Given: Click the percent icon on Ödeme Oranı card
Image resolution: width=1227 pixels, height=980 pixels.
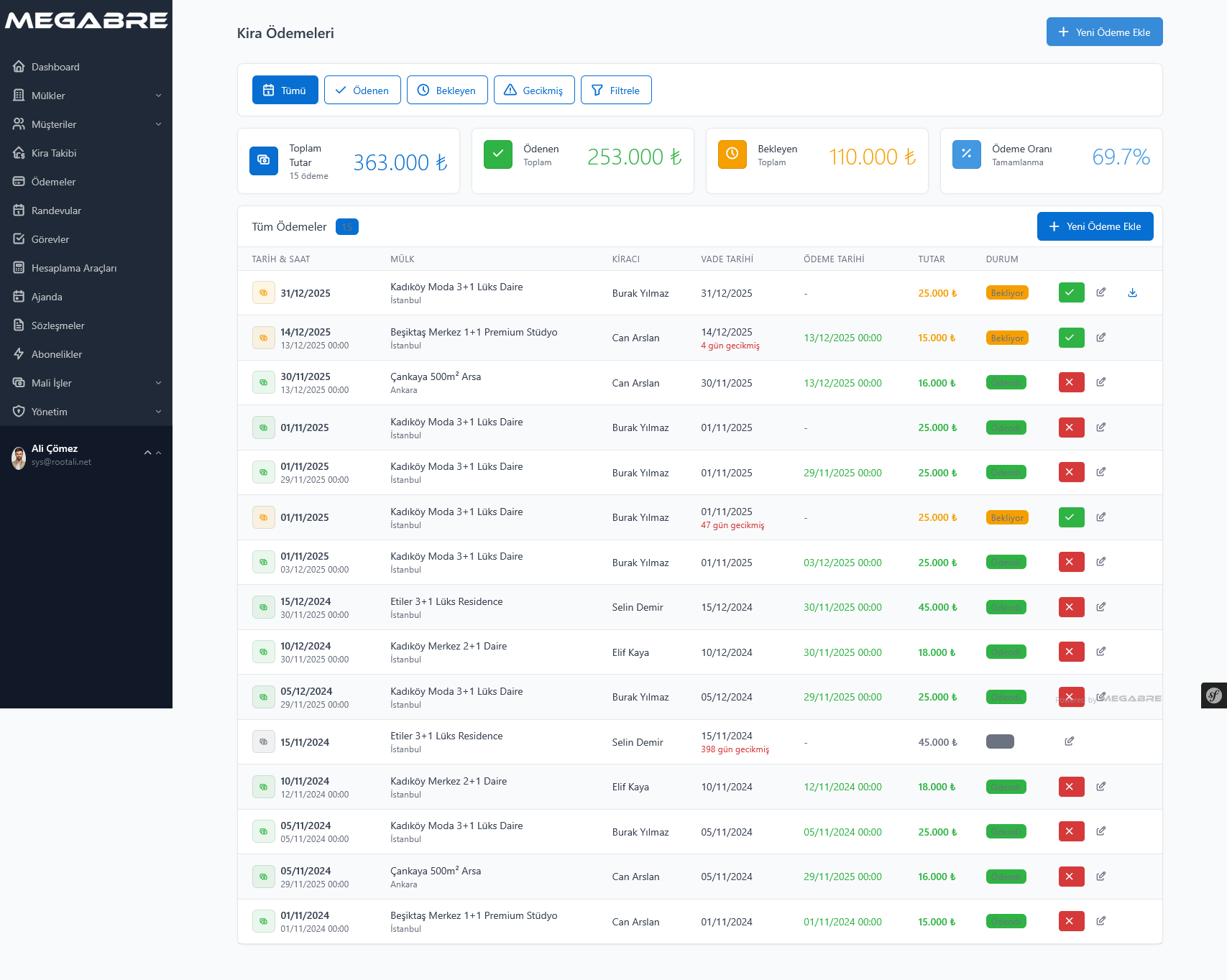Looking at the screenshot, I should tap(966, 154).
